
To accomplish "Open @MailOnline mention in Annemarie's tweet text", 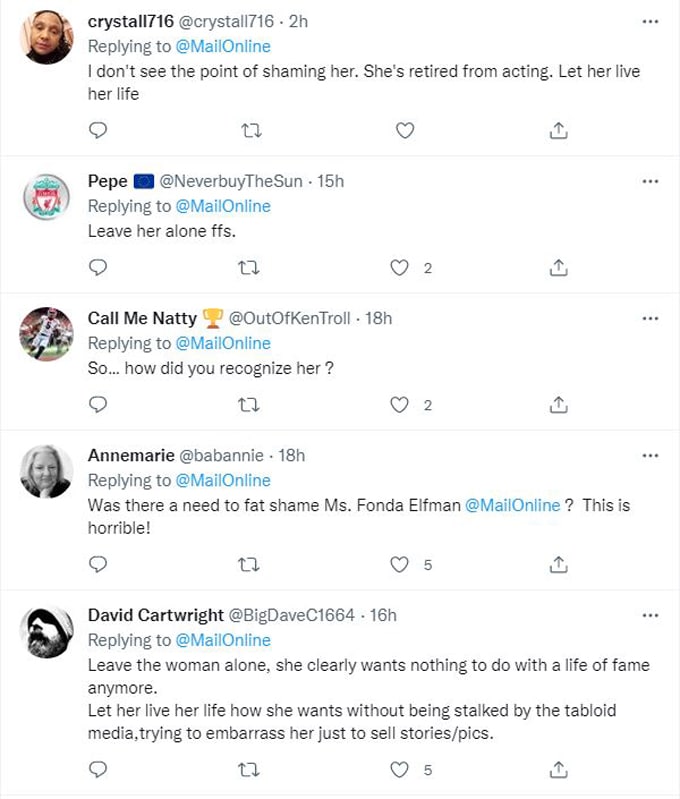I will pos(513,505).
